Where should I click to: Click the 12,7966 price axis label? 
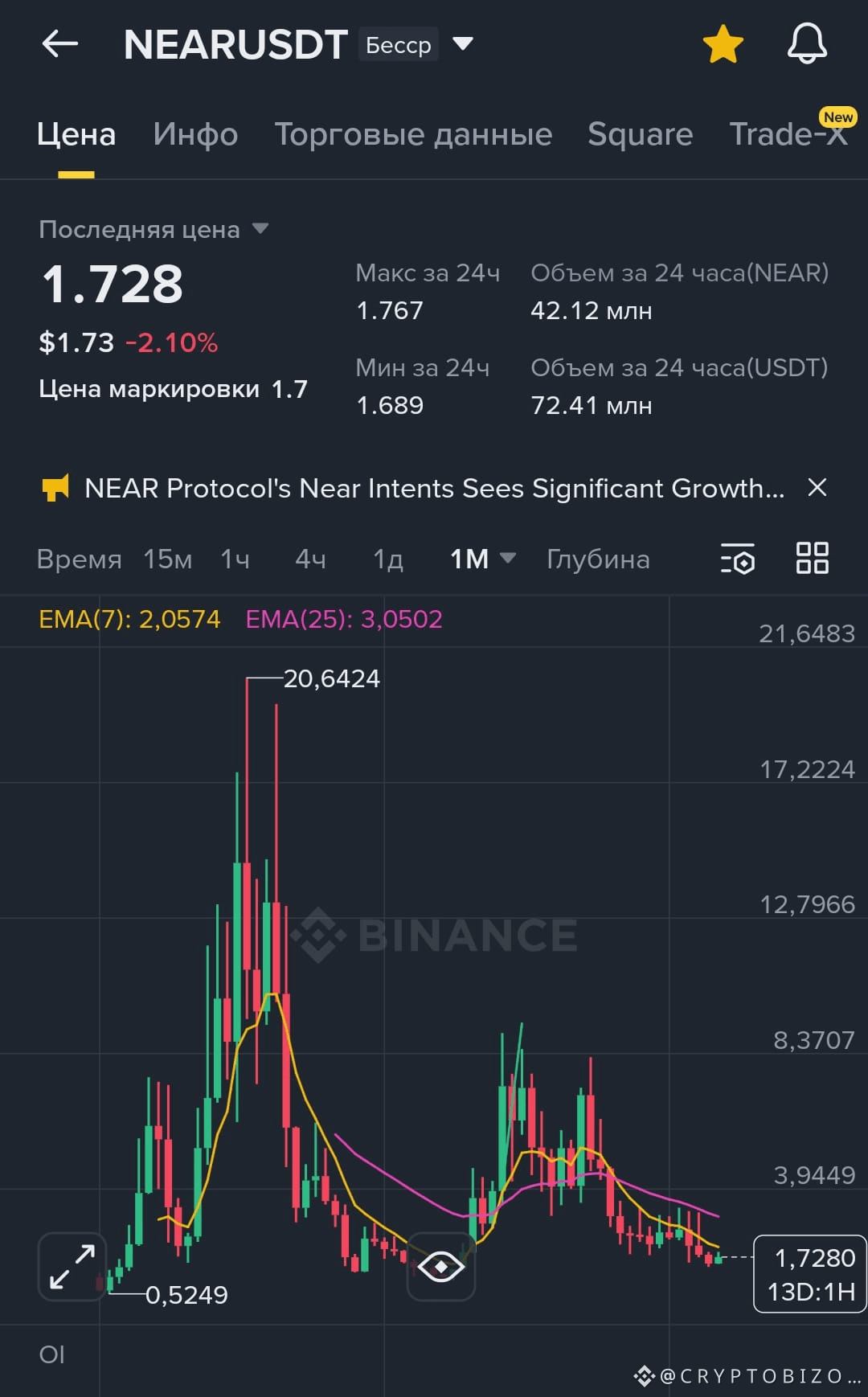click(x=807, y=905)
